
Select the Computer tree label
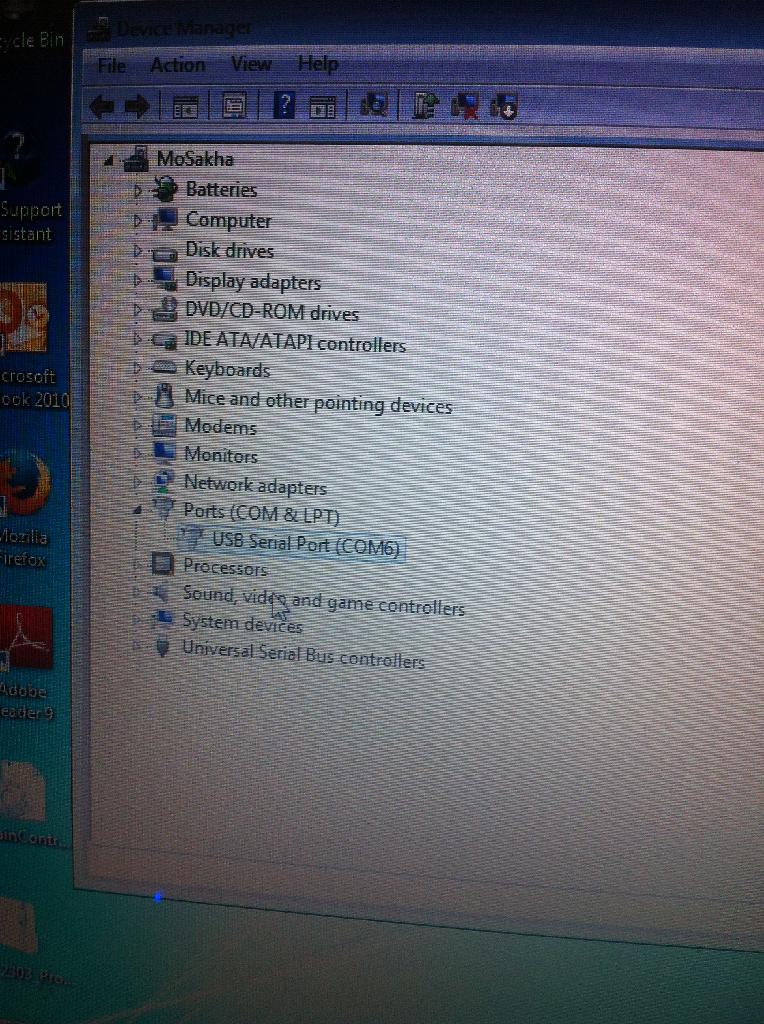tap(229, 220)
